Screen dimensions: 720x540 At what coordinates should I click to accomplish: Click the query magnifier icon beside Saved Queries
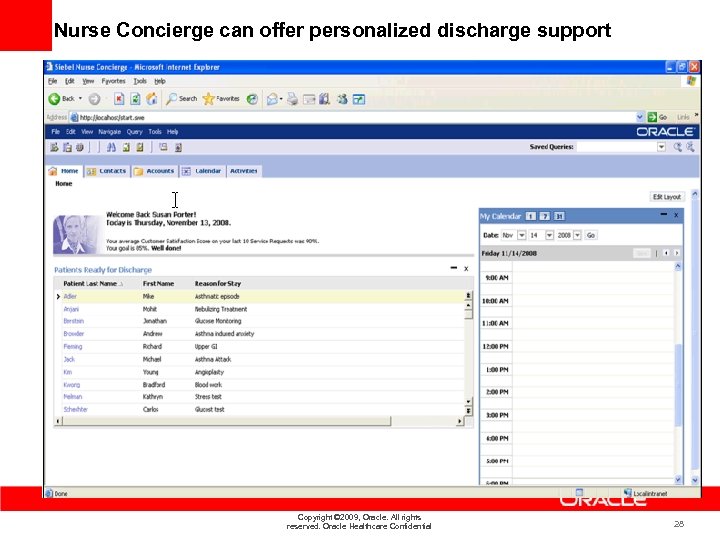678,147
